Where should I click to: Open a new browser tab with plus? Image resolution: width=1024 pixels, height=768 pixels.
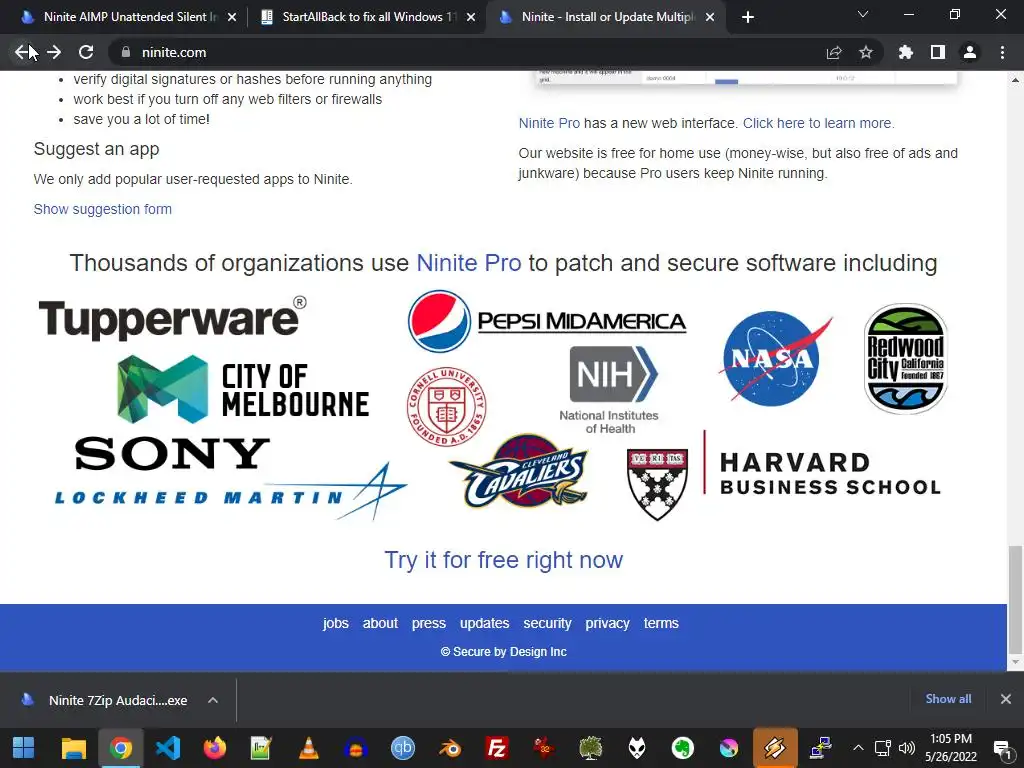click(748, 17)
